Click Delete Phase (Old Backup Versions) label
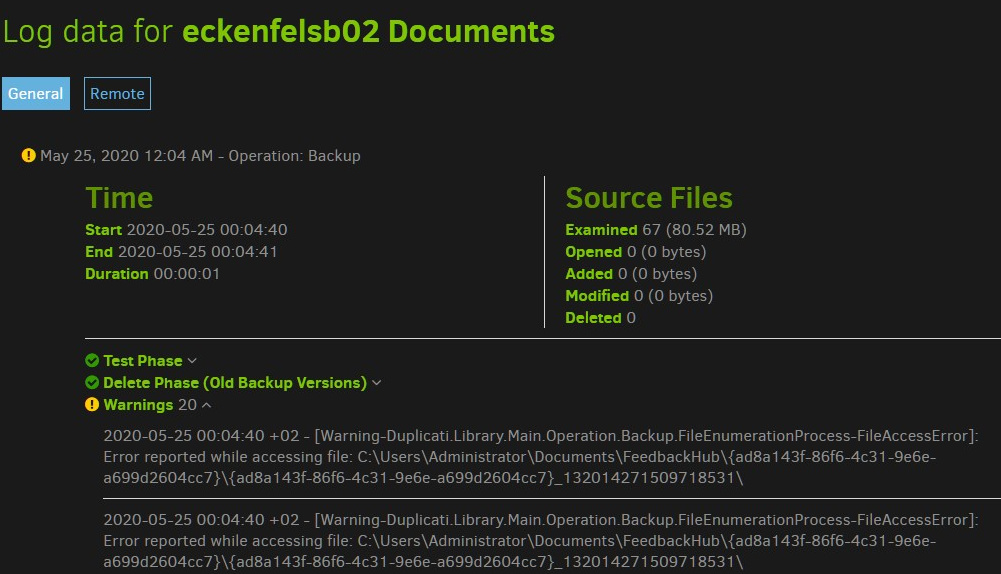The height and width of the screenshot is (574, 1001). 234,383
